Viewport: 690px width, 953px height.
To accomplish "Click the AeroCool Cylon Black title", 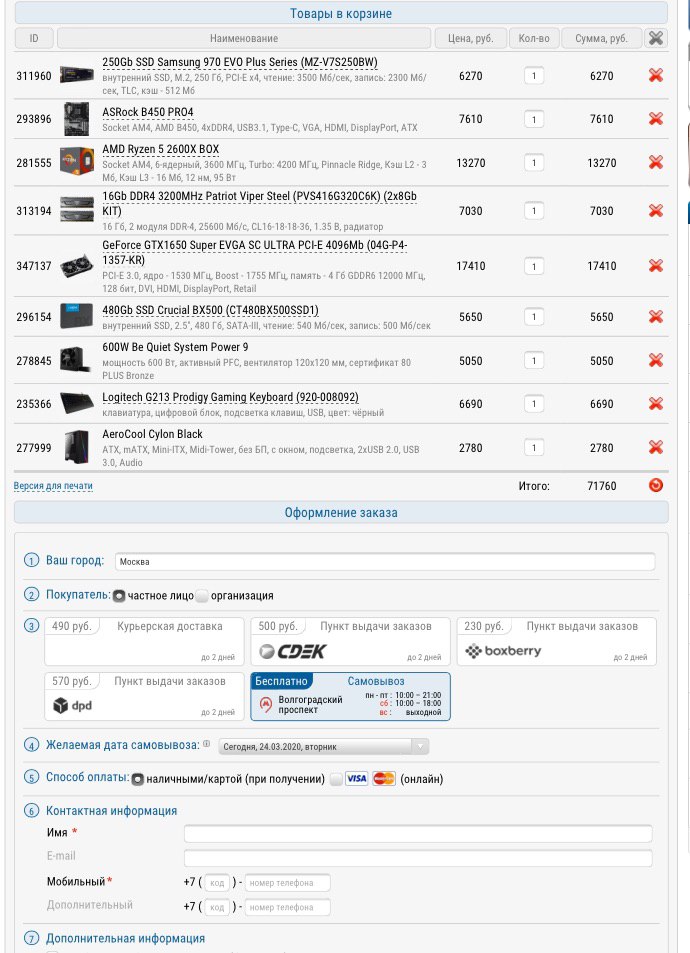I will click(x=152, y=434).
